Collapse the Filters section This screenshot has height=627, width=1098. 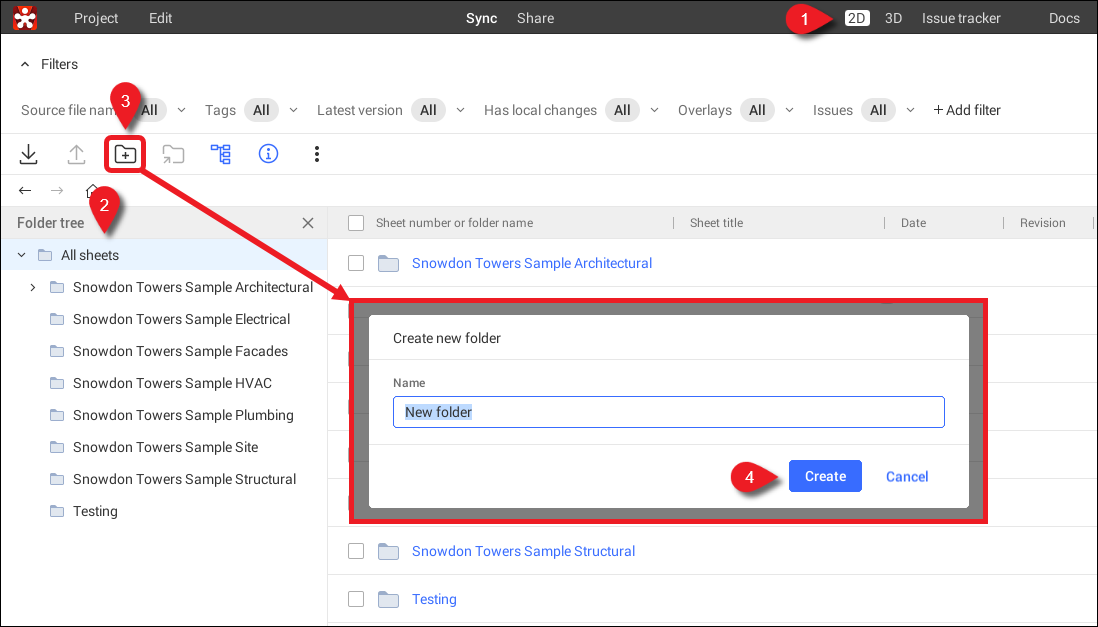pyautogui.click(x=25, y=64)
